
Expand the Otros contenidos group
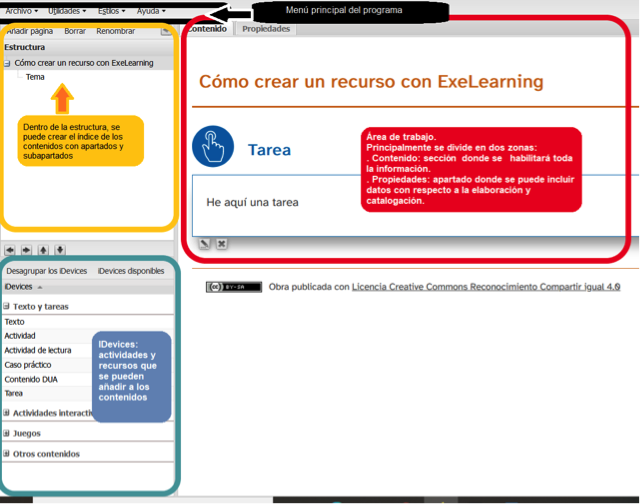tap(7, 453)
